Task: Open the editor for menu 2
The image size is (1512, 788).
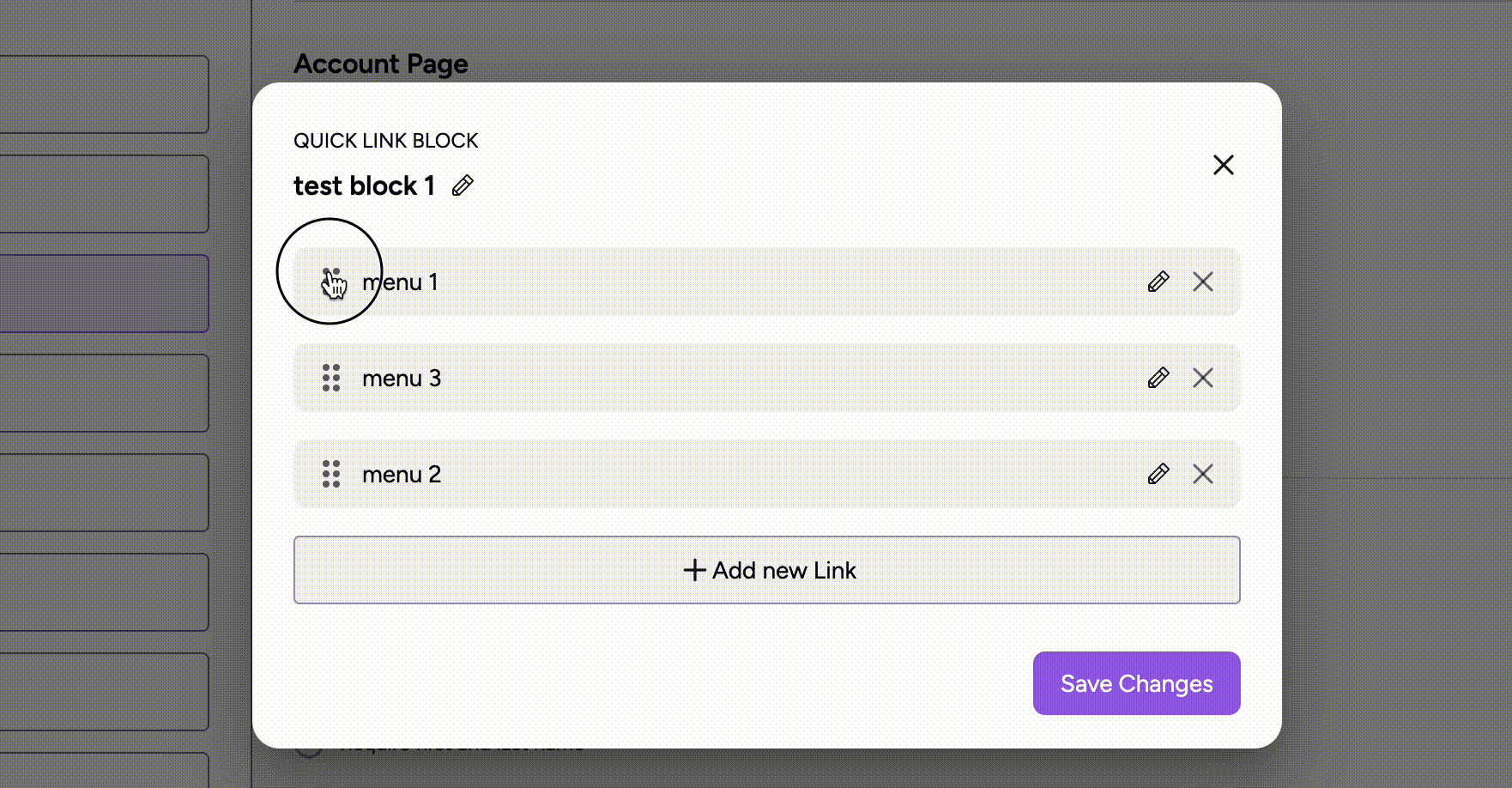Action: (1158, 474)
